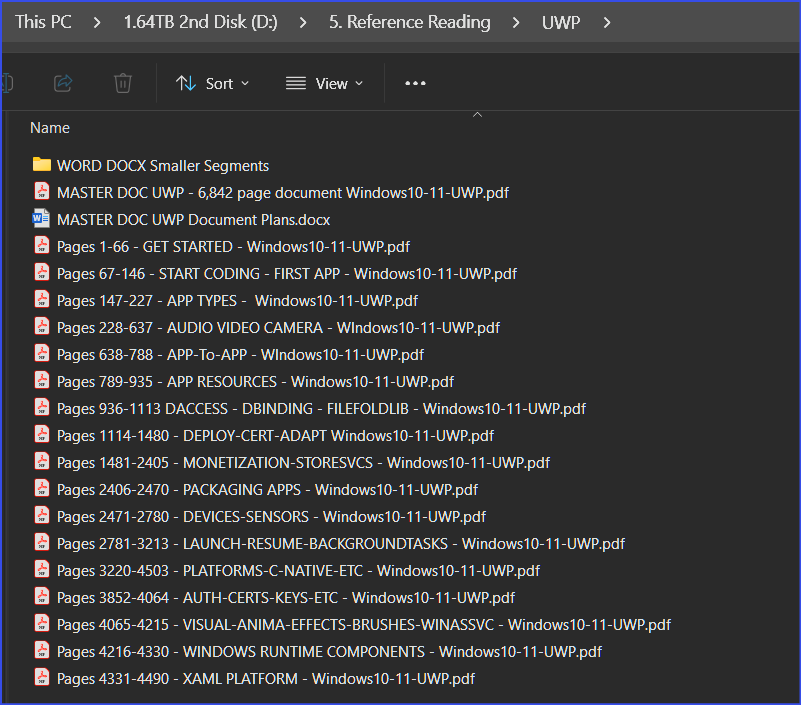Click 'This PC' in the breadcrumb
The width and height of the screenshot is (801, 705).
43,22
